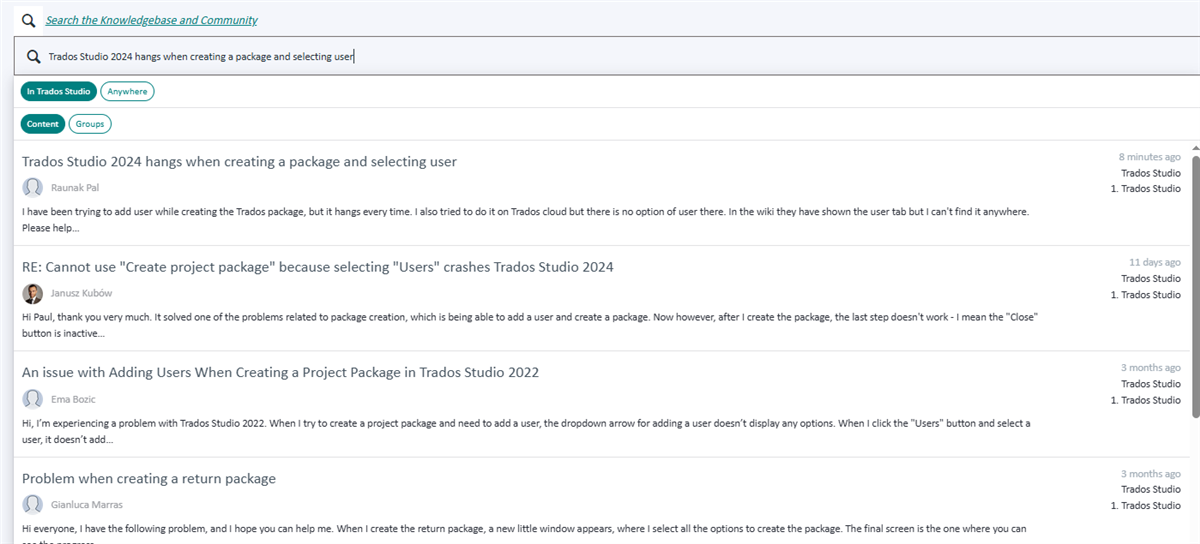Open result Trados Studio 2024 hangs when creating a package
Image resolution: width=1200 pixels, height=544 pixels.
239,162
